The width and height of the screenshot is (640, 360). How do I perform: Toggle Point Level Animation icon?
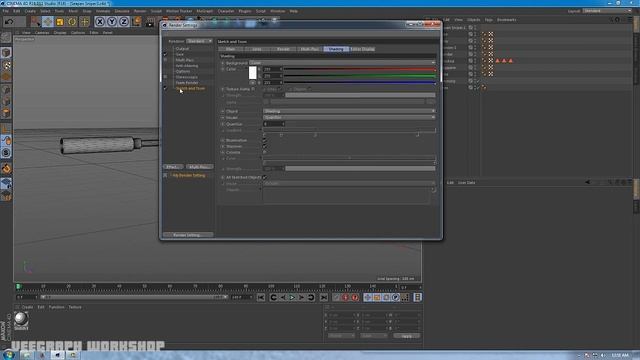pos(404,298)
